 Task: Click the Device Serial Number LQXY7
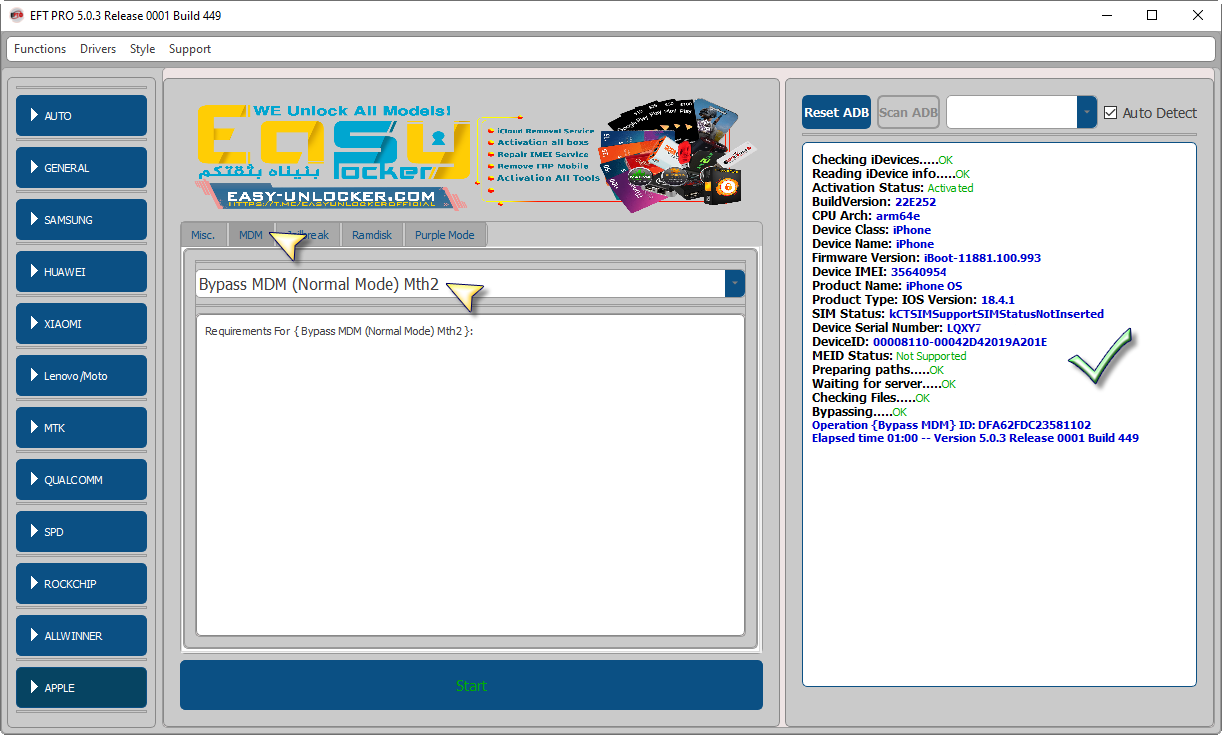tap(963, 328)
